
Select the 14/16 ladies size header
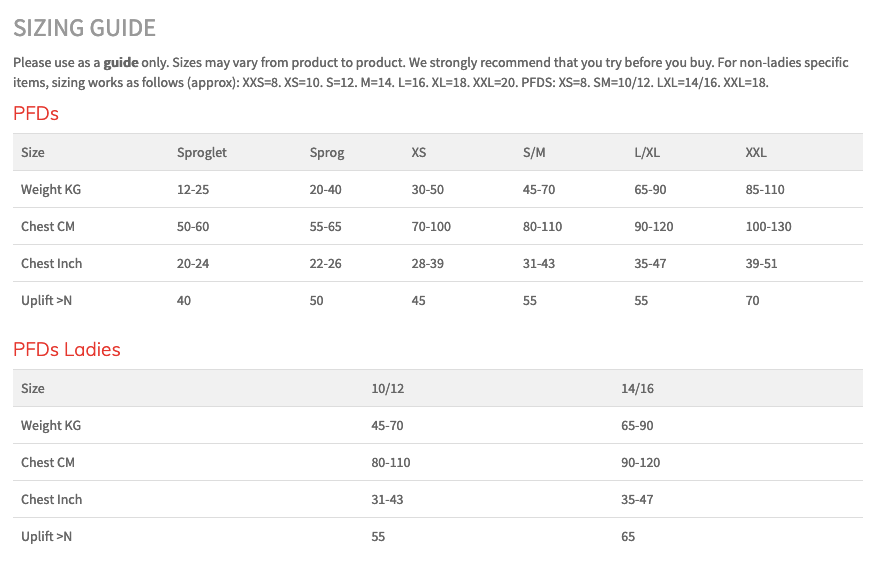[637, 388]
